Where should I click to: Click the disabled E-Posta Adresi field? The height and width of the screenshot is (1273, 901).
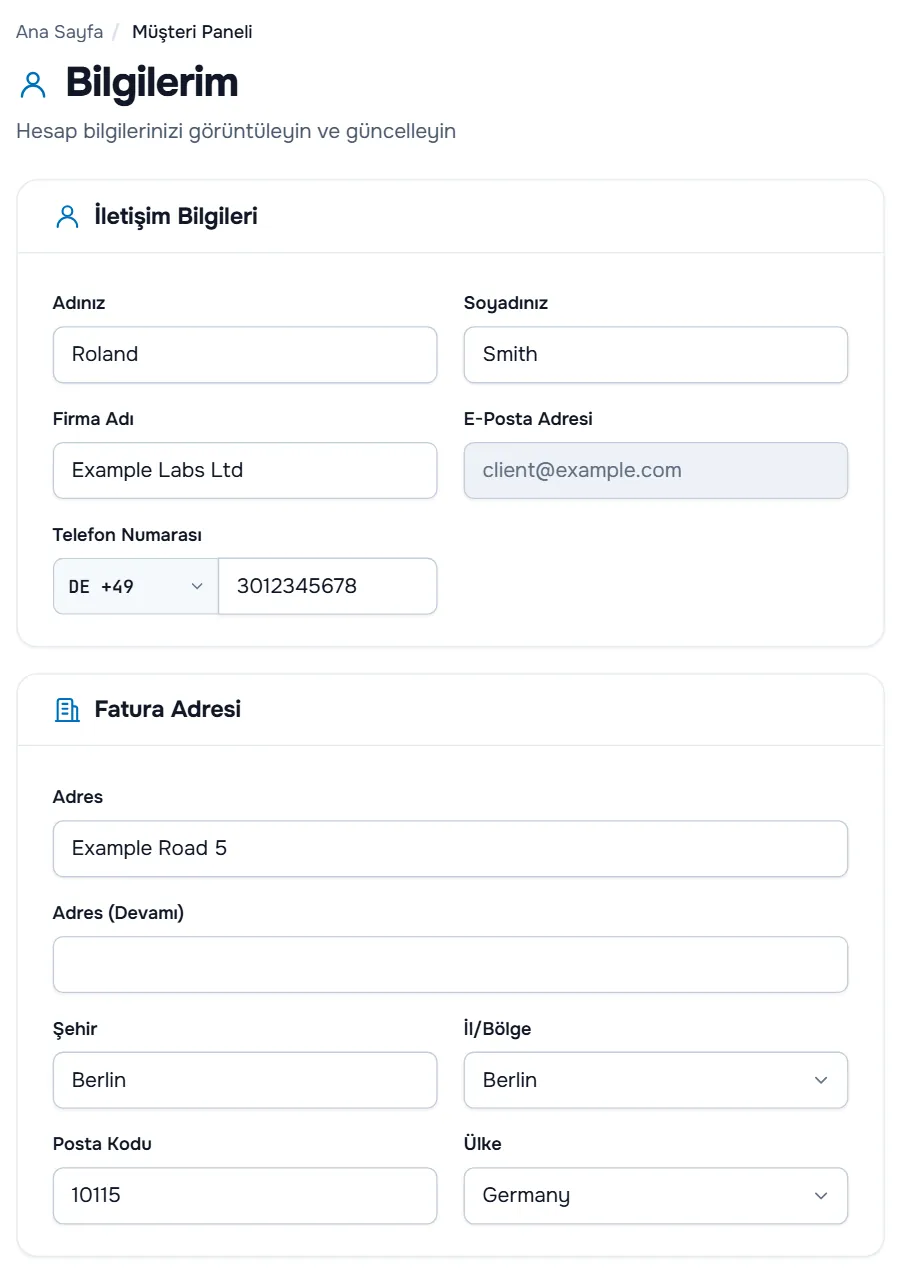click(656, 471)
